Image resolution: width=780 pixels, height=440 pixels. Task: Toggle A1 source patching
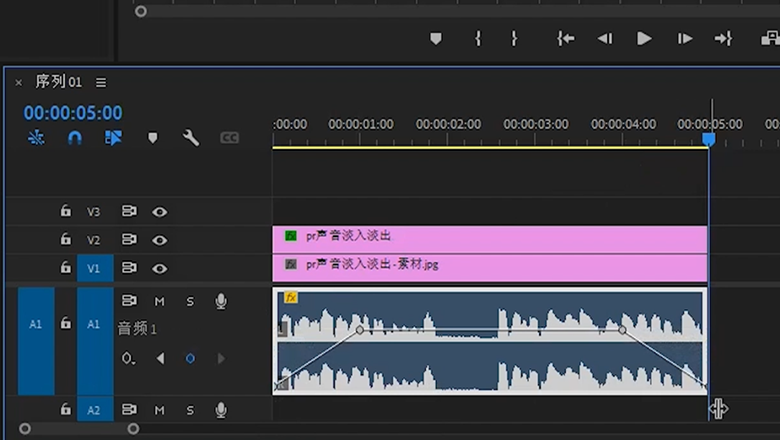pos(36,341)
